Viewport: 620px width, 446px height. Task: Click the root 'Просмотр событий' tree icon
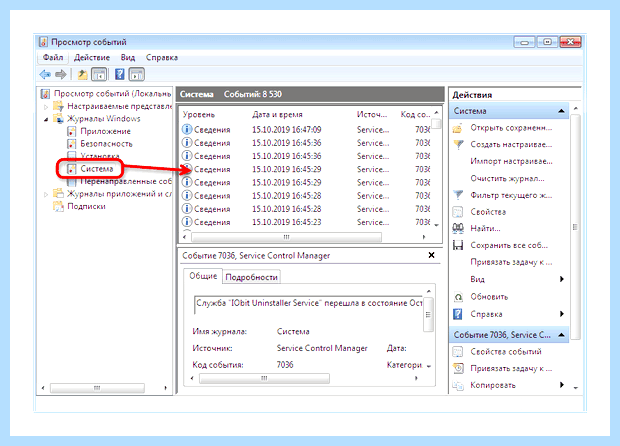(45, 94)
